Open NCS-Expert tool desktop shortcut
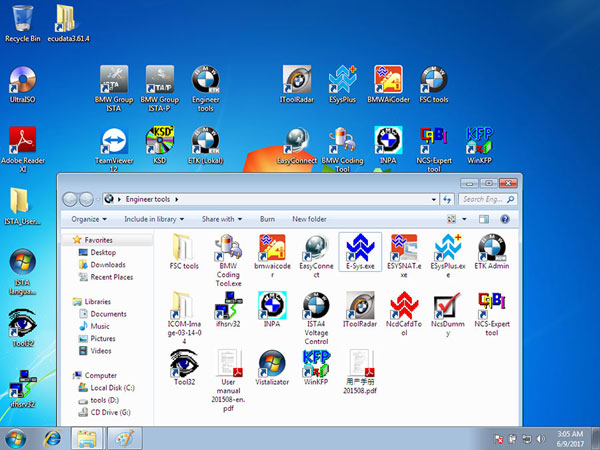This screenshot has width=600, height=450. [434, 149]
